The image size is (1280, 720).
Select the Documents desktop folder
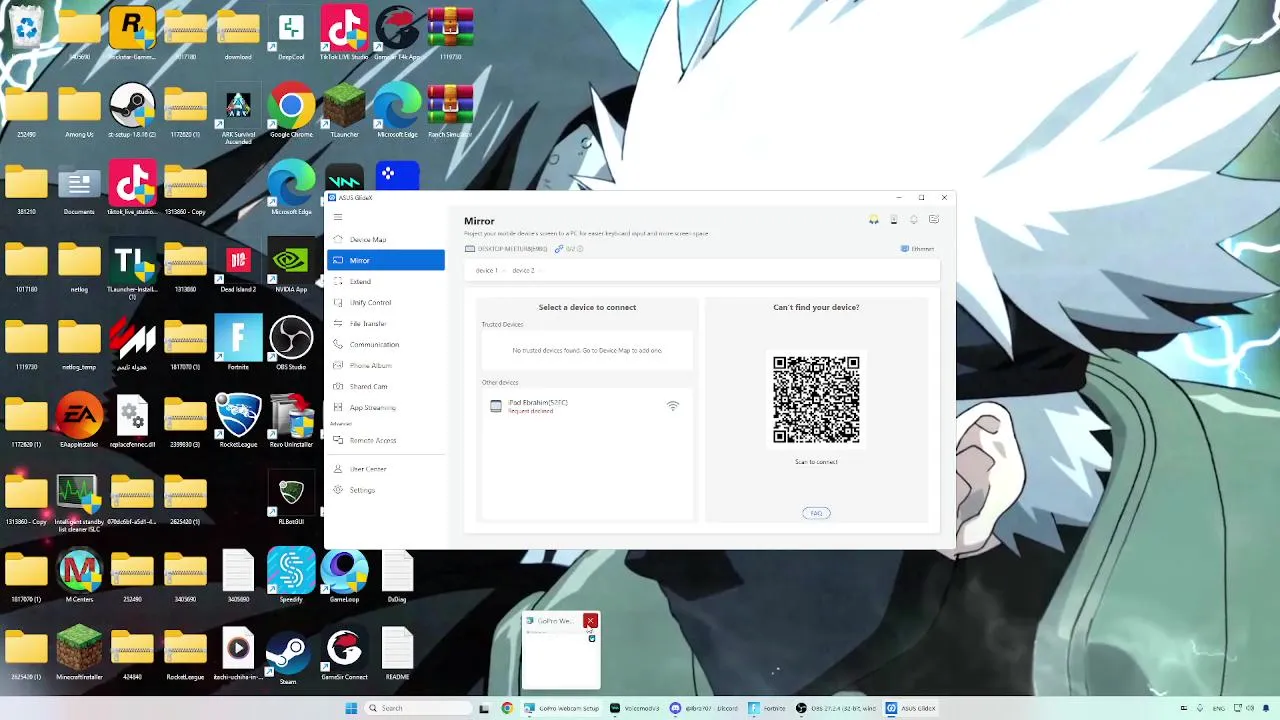[x=79, y=188]
